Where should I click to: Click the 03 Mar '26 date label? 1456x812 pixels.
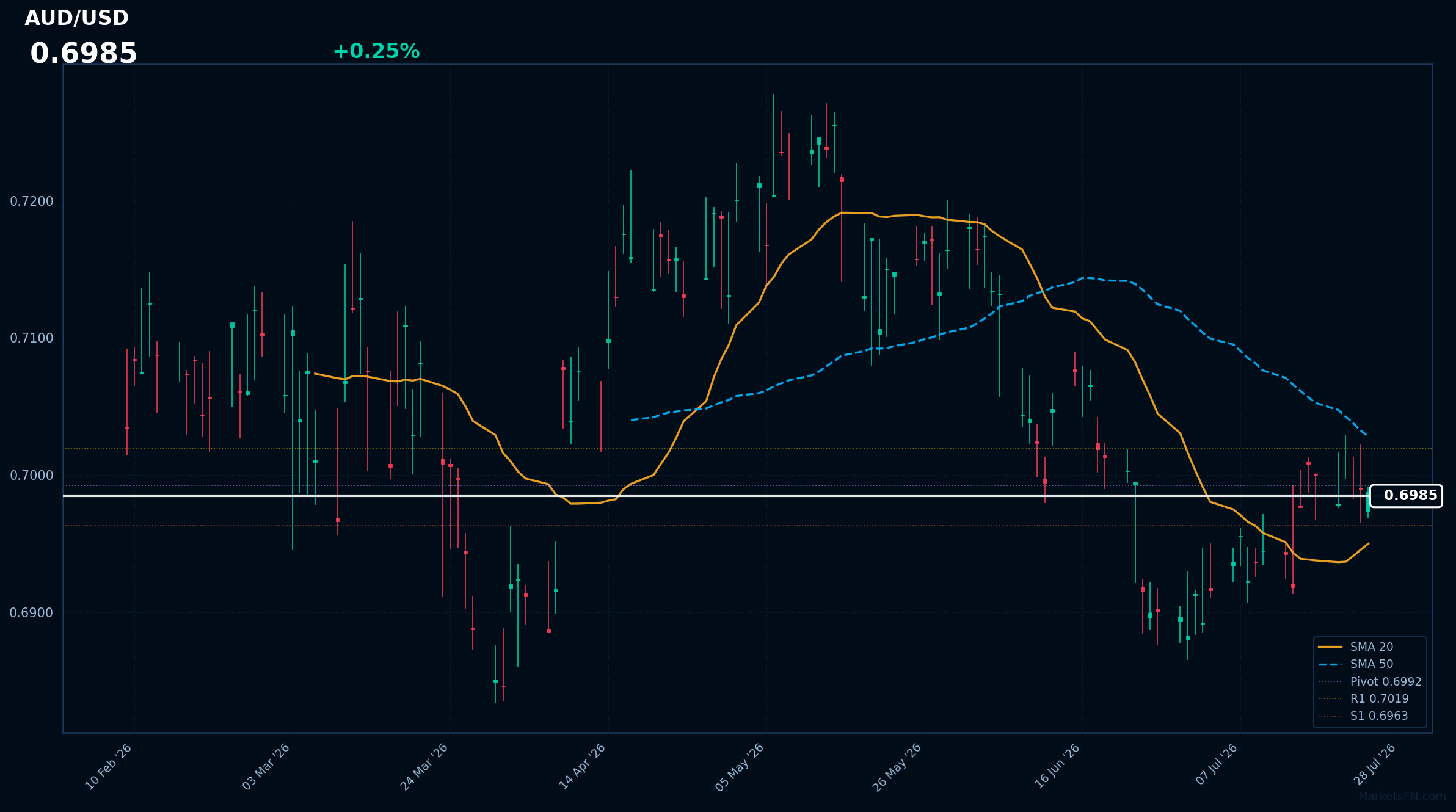point(266,767)
